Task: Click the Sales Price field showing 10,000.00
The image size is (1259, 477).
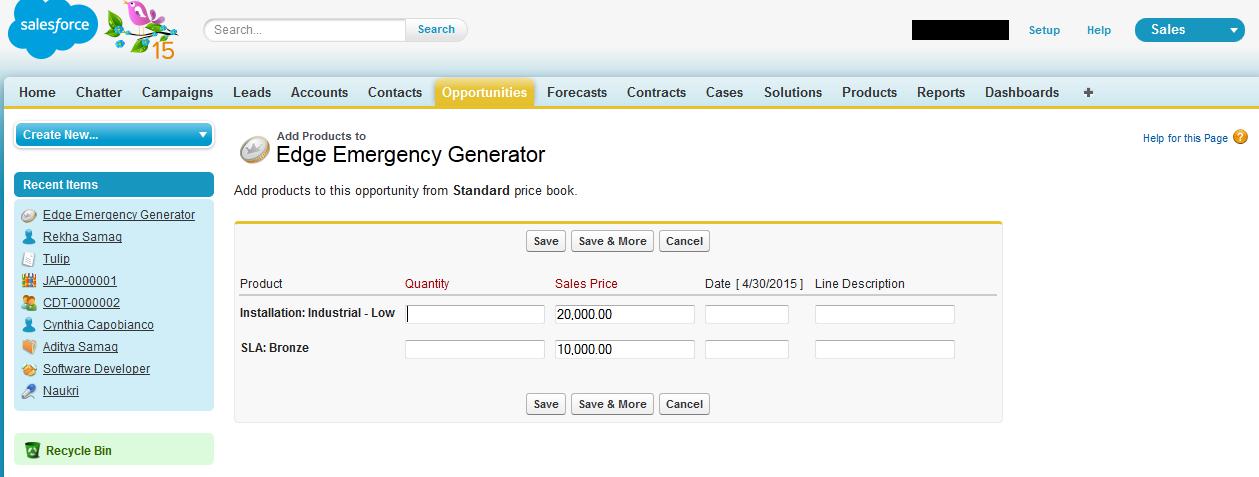Action: point(625,349)
